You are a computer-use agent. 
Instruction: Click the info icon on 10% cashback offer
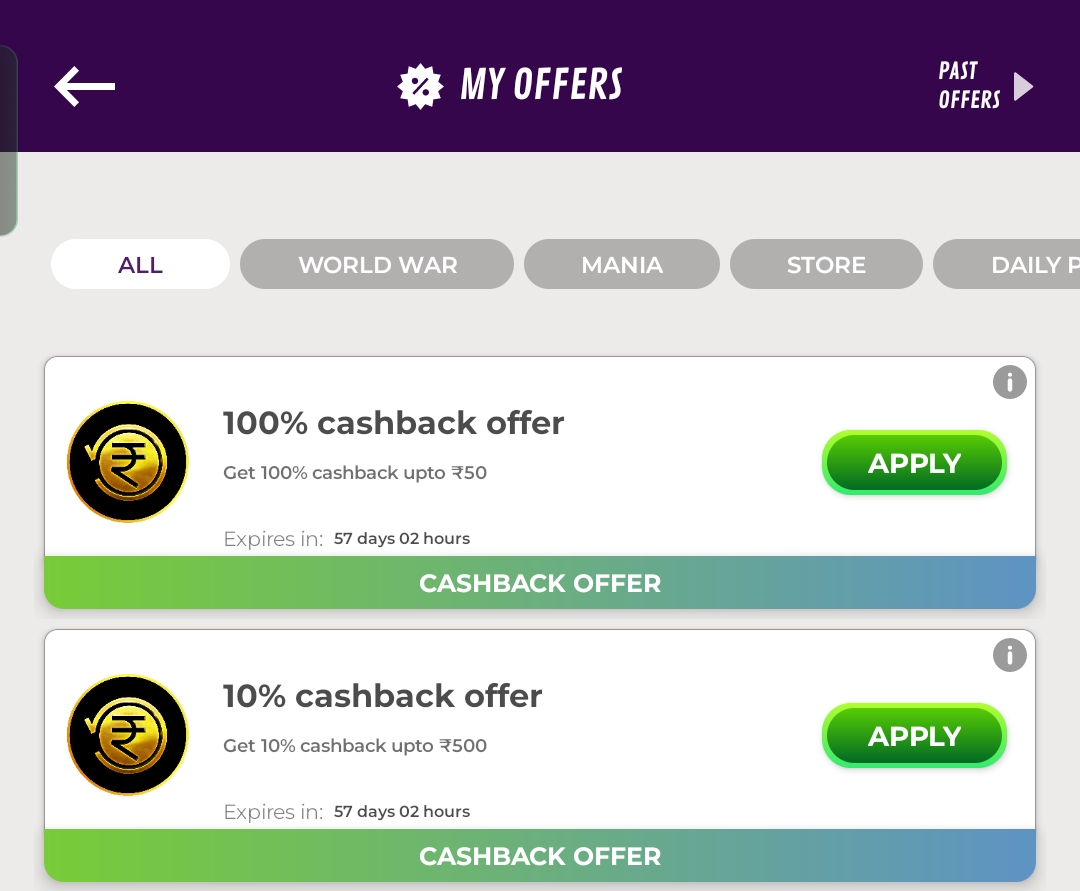[1010, 655]
